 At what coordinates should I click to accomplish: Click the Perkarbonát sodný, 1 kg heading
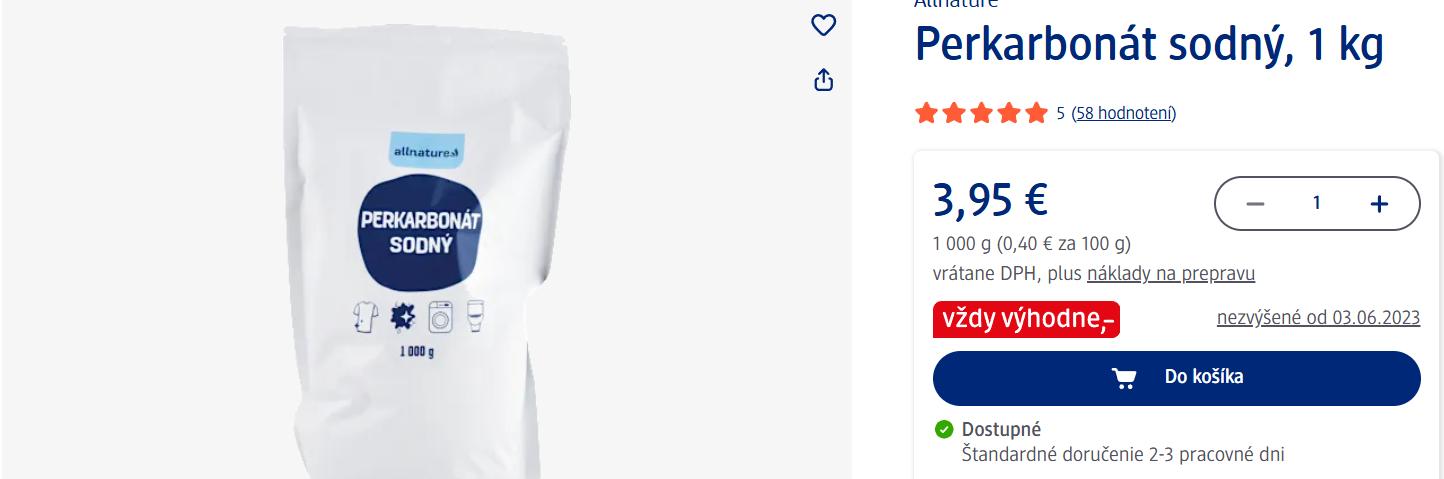[x=1149, y=45]
